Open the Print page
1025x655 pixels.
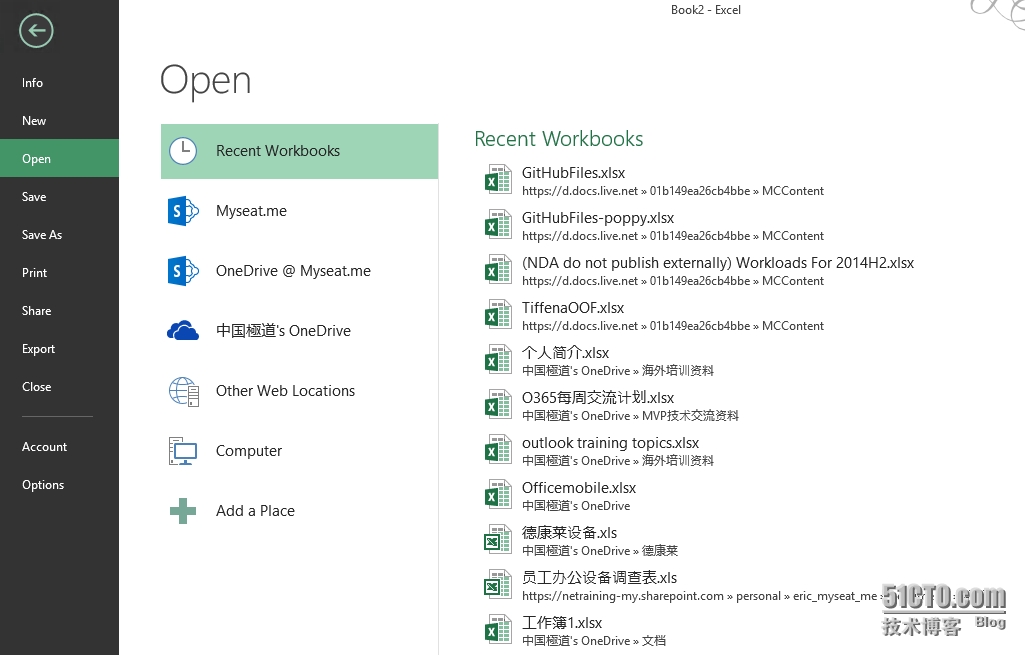[59, 273]
